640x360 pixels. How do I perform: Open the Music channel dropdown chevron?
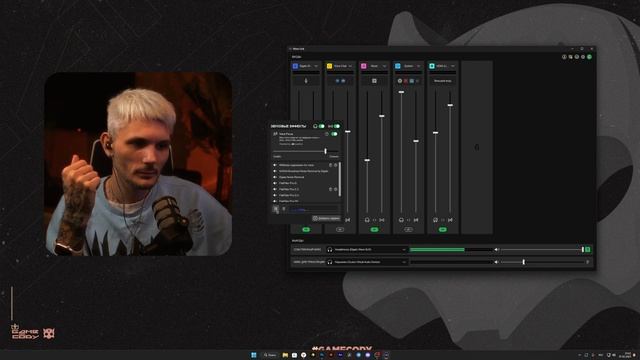(384, 66)
